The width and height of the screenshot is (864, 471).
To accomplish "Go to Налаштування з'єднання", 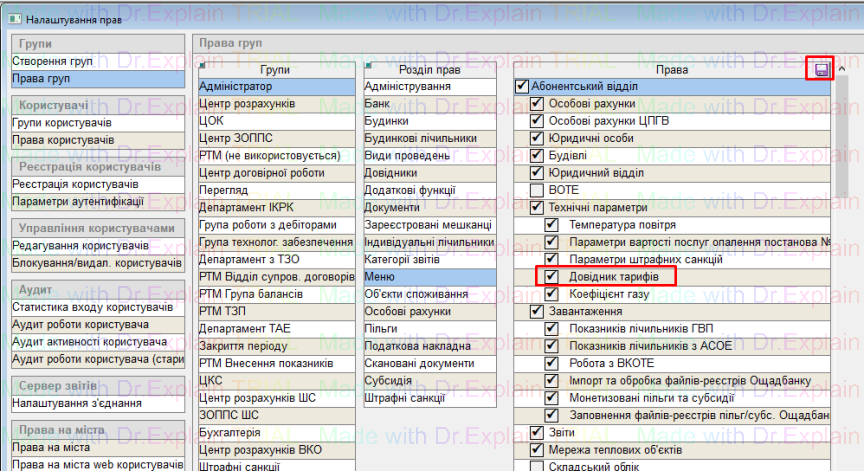I will coord(76,403).
